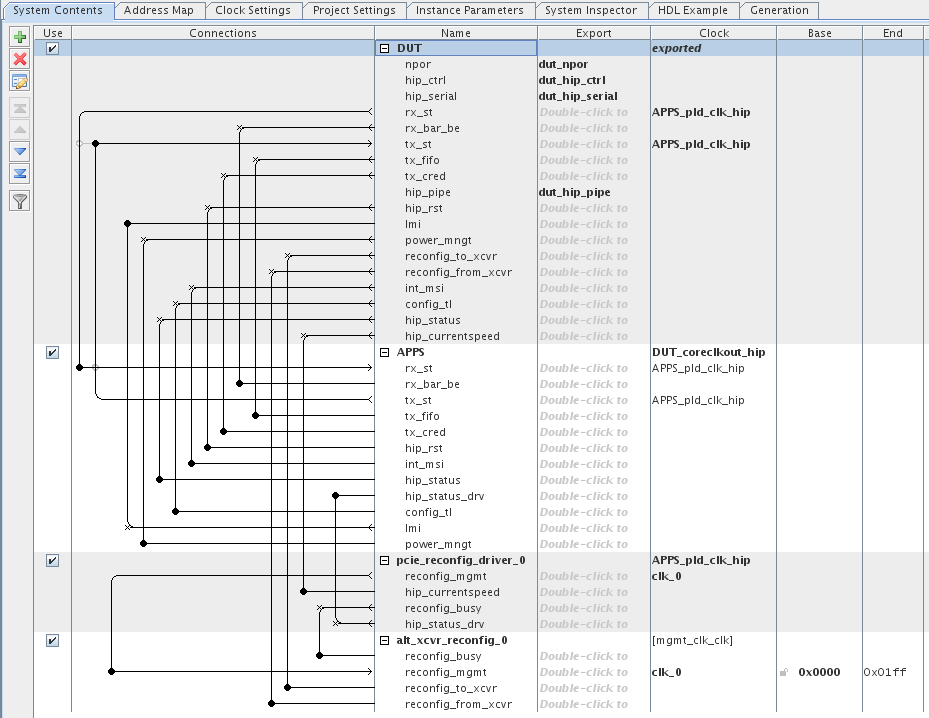Image resolution: width=929 pixels, height=718 pixels.
Task: Click the blue move to bottom icon
Action: [x=19, y=173]
